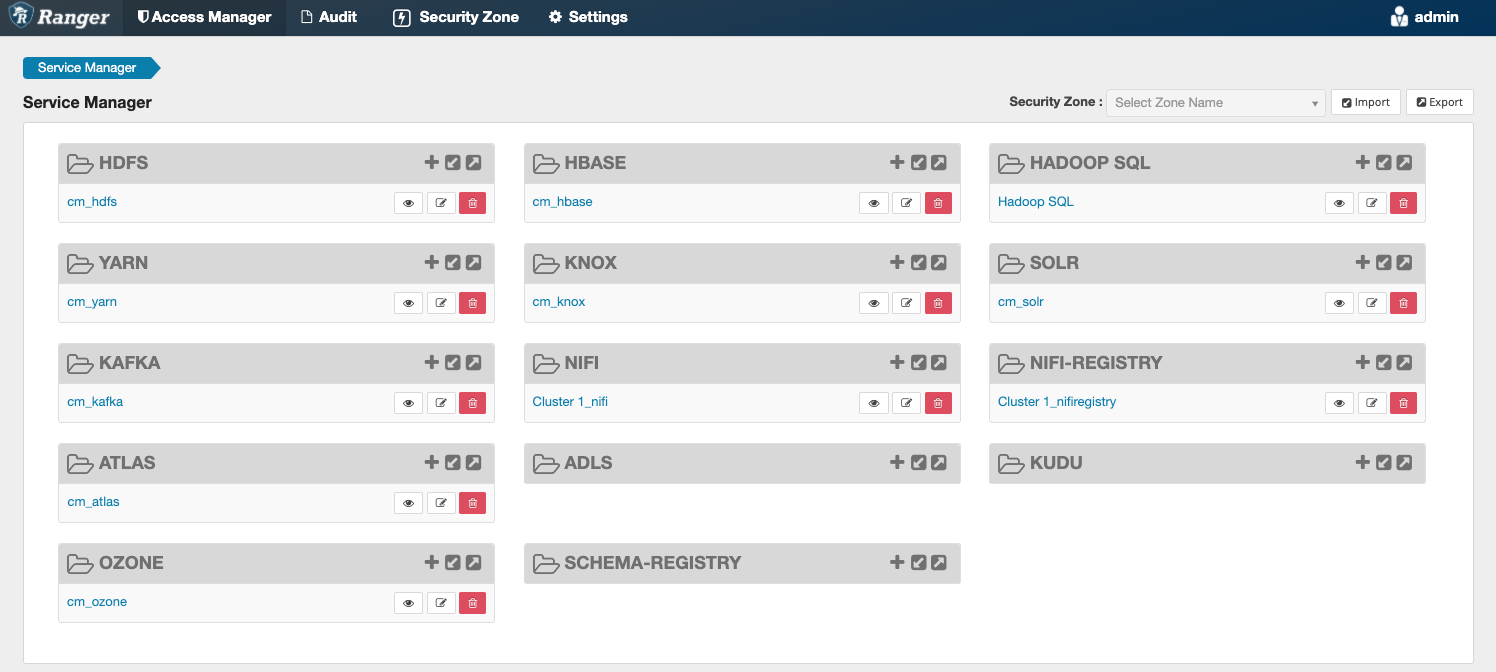
Task: Edit the cm_knox service
Action: (906, 303)
